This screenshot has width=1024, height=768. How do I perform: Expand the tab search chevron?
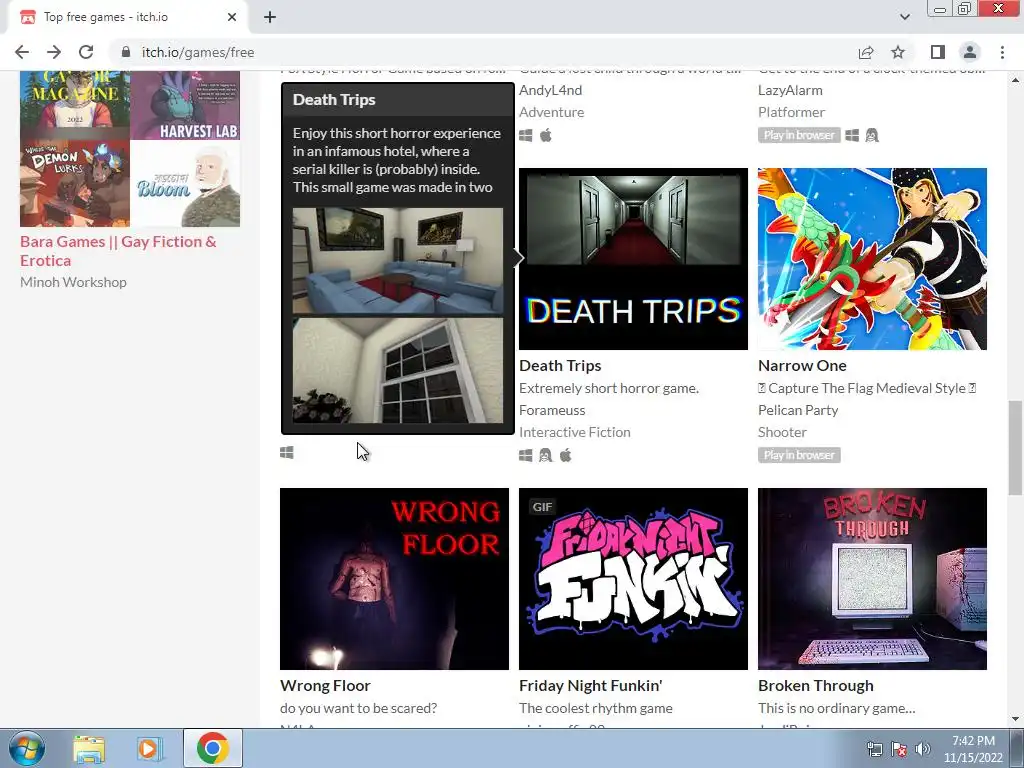pyautogui.click(x=904, y=17)
